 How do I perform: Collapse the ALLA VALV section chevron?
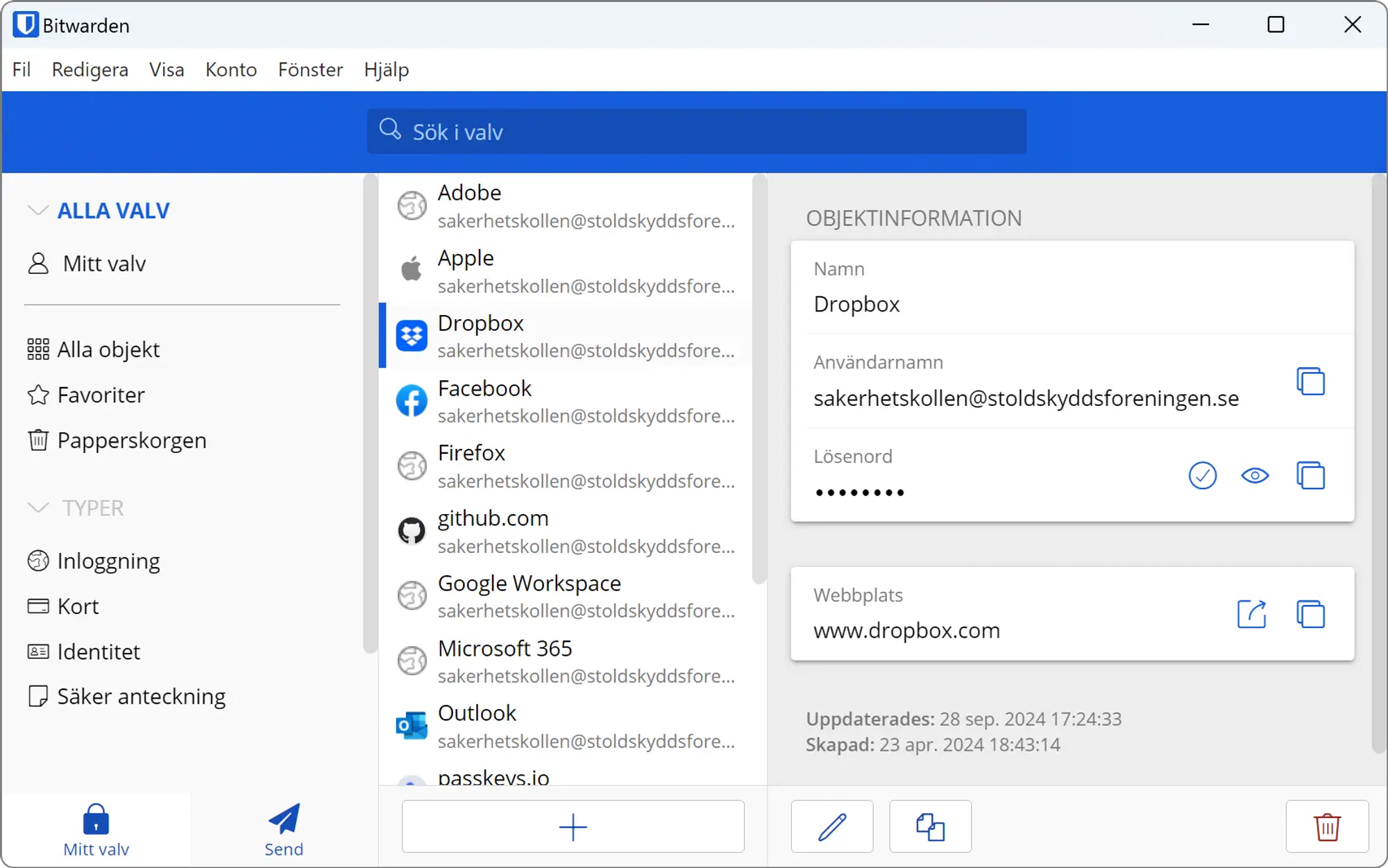[x=37, y=210]
